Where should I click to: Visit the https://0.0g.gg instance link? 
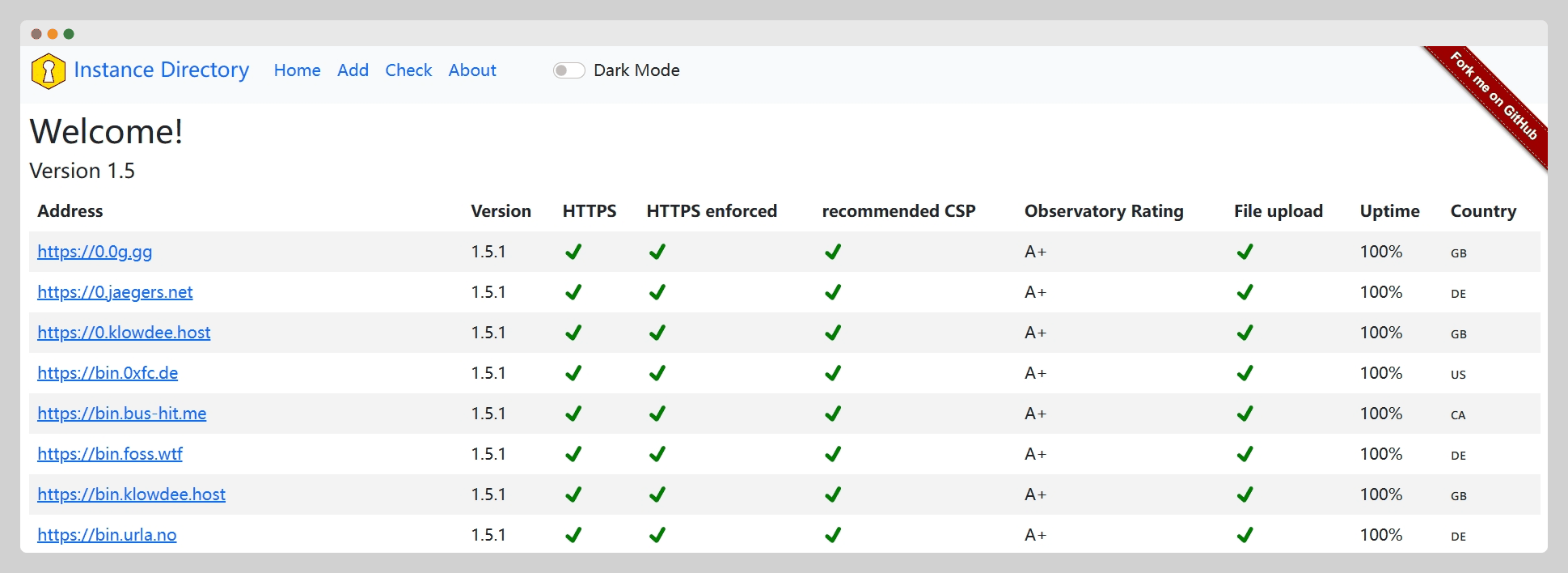click(x=95, y=252)
